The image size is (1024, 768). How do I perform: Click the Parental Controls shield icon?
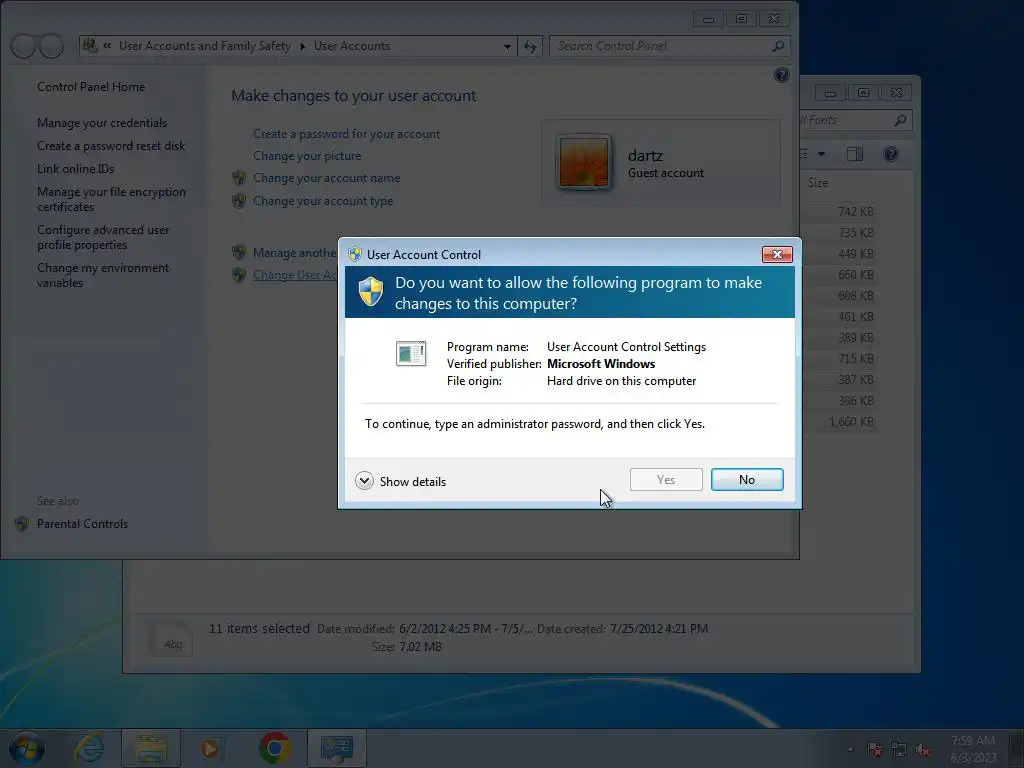[22, 524]
